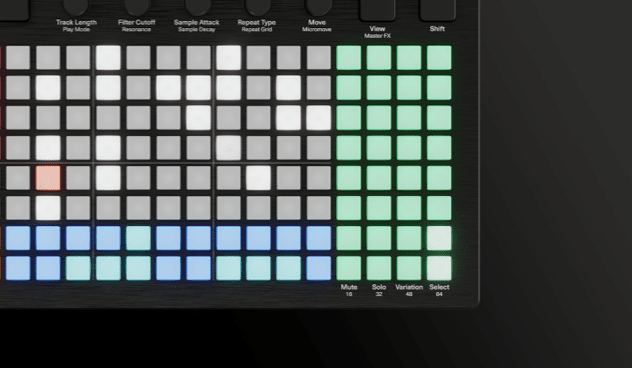Tap the blue pad directly below the lone teal pad's right neighbor
The height and width of the screenshot is (368, 632).
click(x=168, y=268)
